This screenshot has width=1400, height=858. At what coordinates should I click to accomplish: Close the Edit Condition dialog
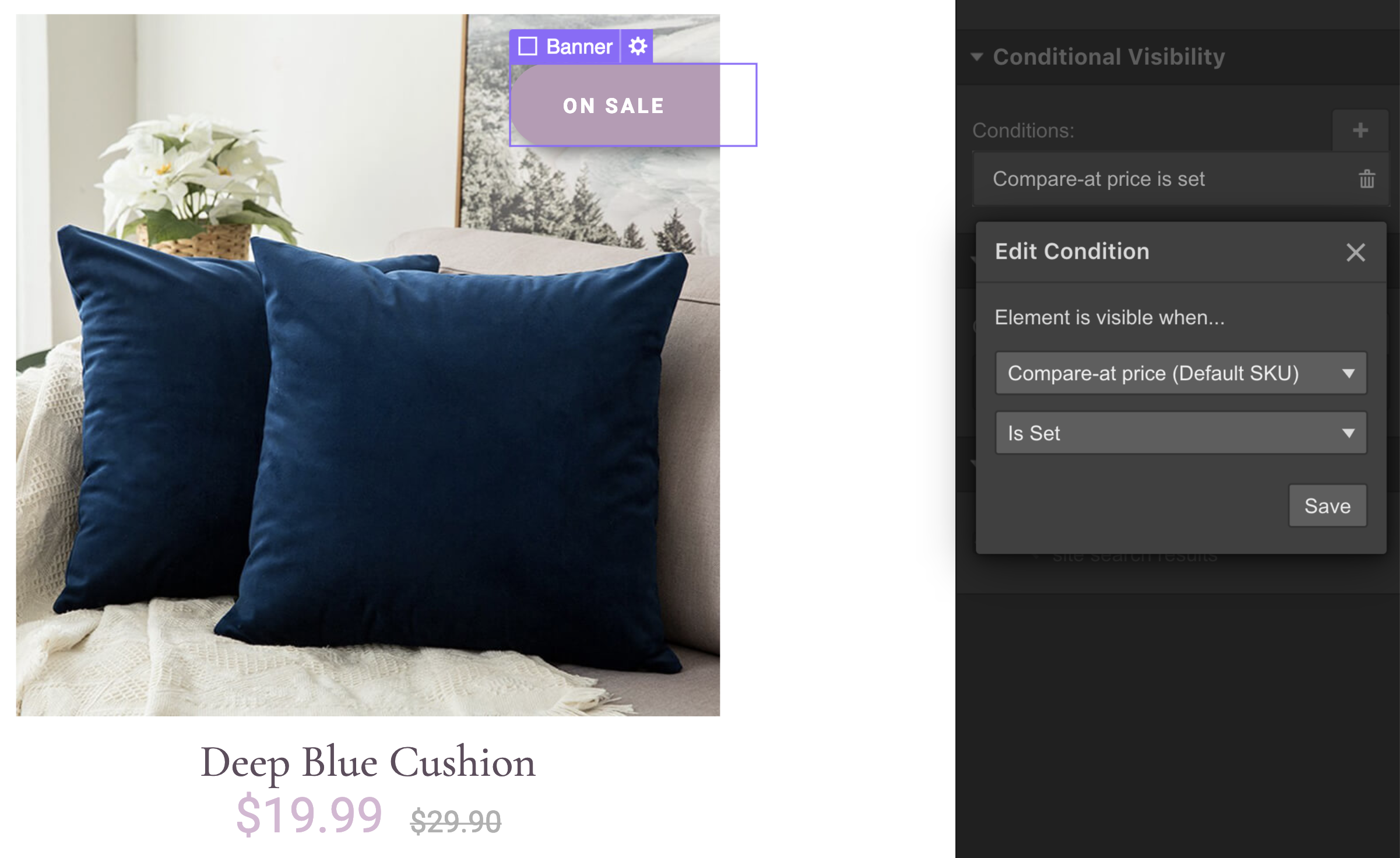[x=1356, y=252]
